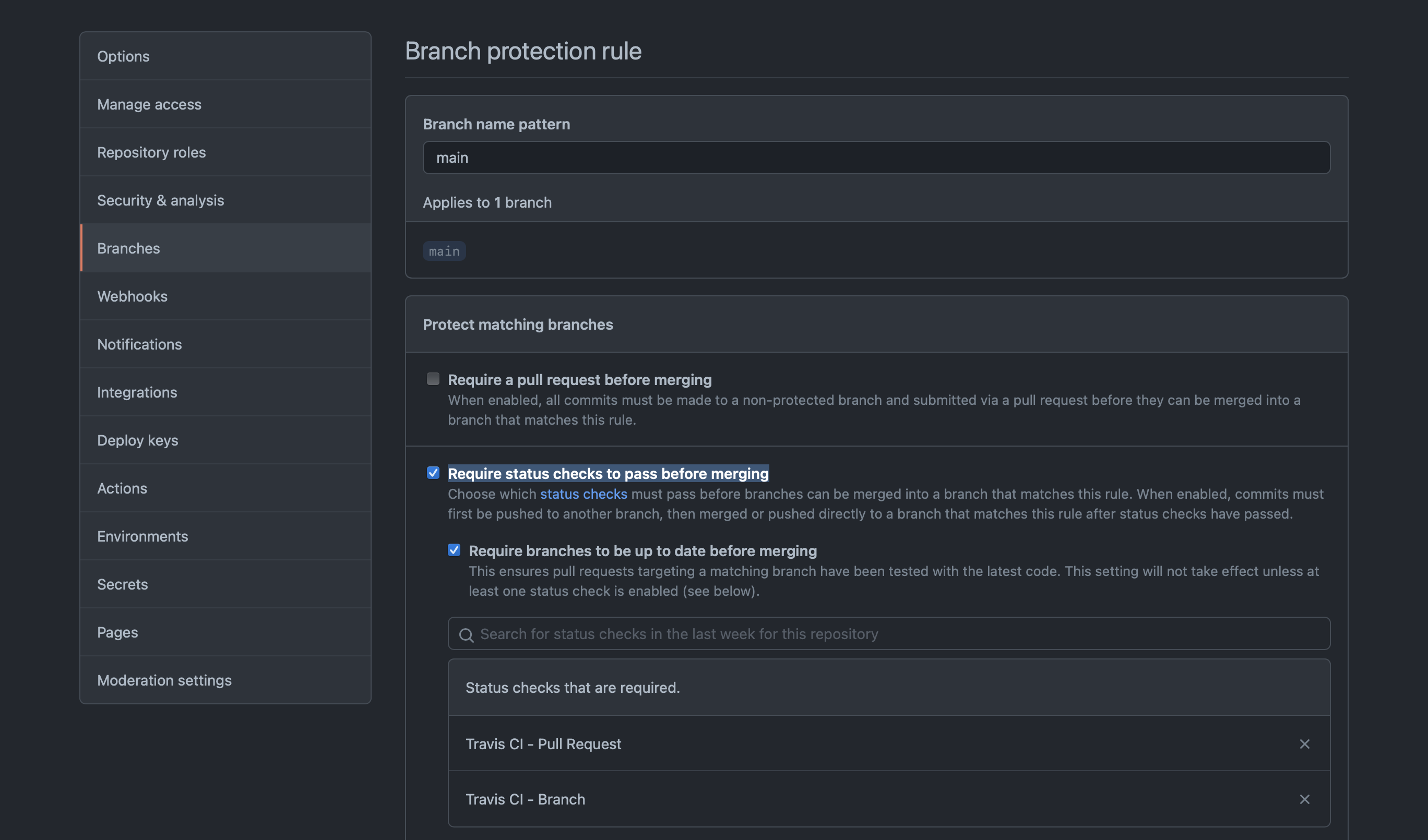This screenshot has width=1428, height=840.
Task: Open the Webhooks settings page
Action: click(x=132, y=296)
